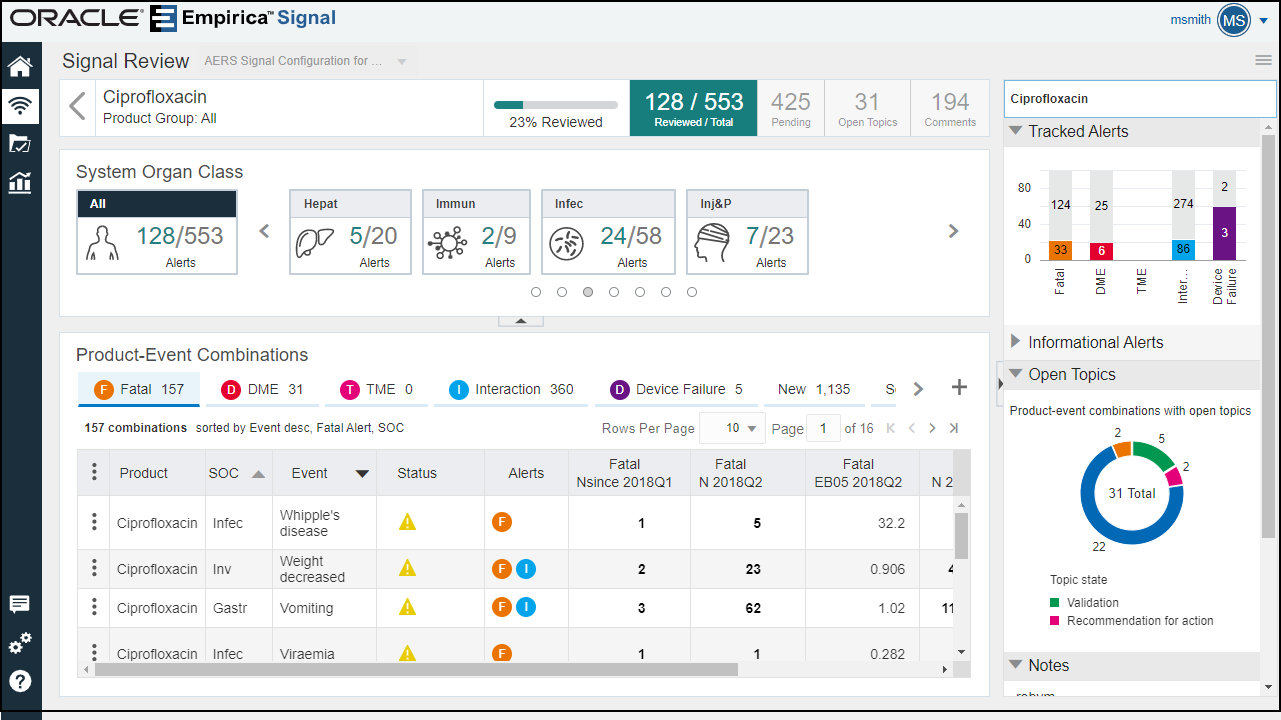Screen dimensions: 1281x720
Task: Open the bar chart sidebar icon
Action: [20, 182]
